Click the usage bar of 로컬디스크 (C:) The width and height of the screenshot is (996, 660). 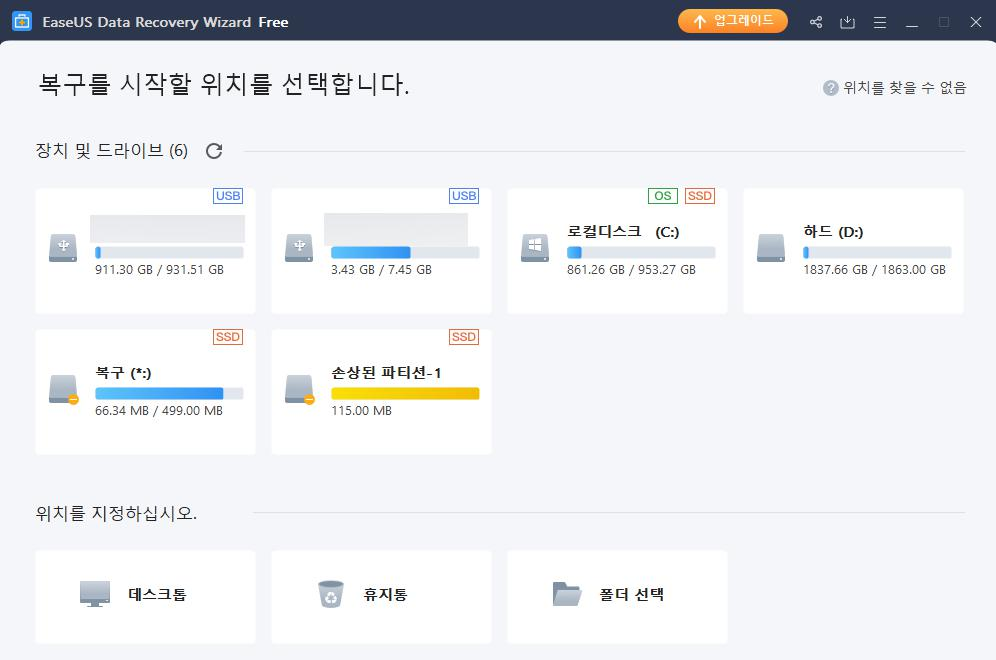[641, 252]
